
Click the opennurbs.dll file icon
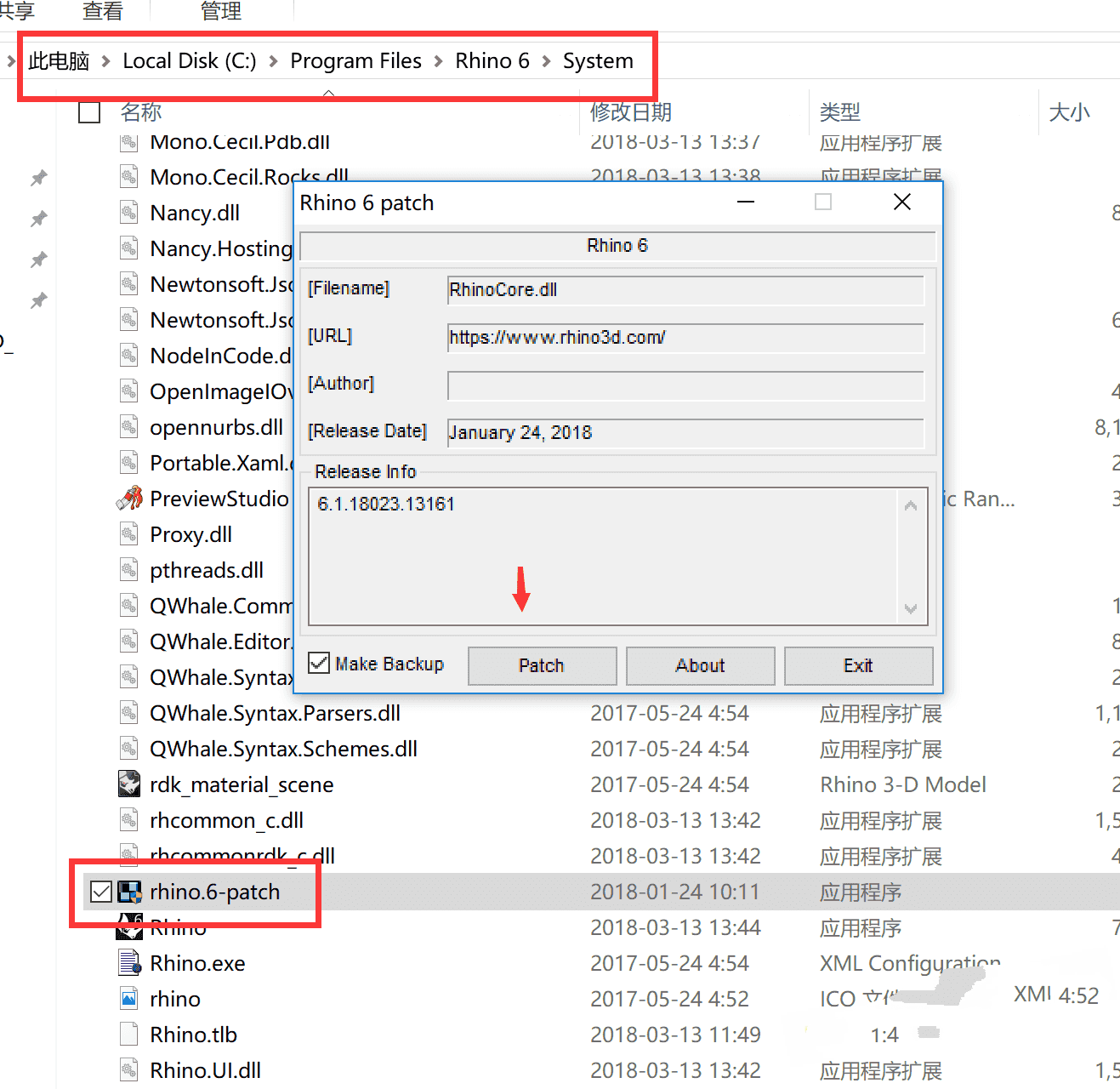click(129, 427)
